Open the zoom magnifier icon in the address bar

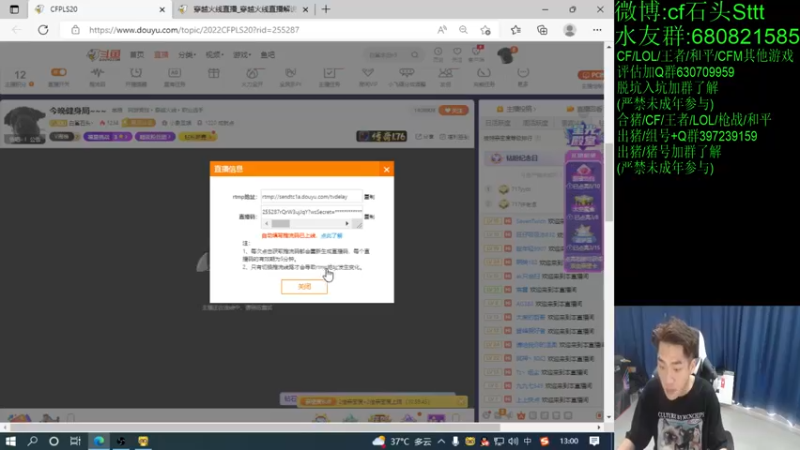[x=463, y=30]
